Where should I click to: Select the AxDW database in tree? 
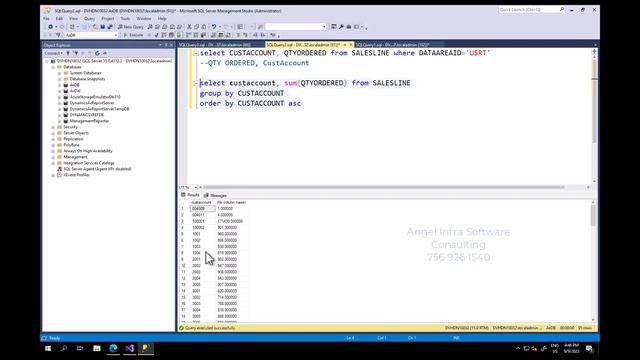click(x=75, y=91)
